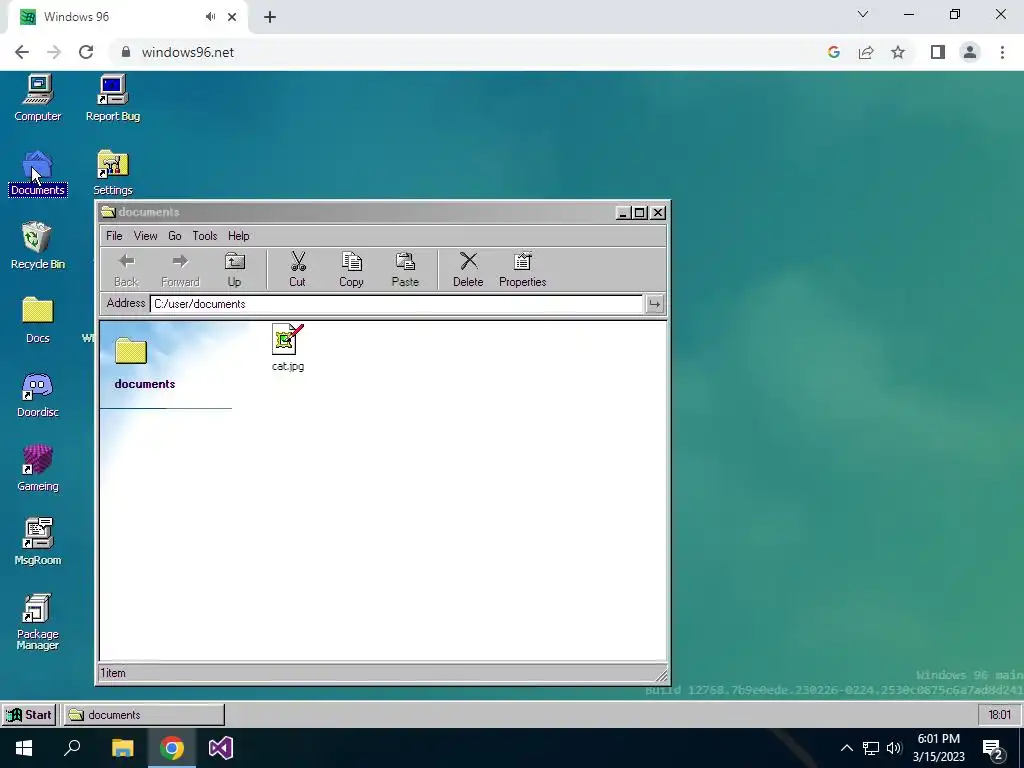The image size is (1024, 768).
Task: Open File Explorer from taskbar
Action: (122, 748)
